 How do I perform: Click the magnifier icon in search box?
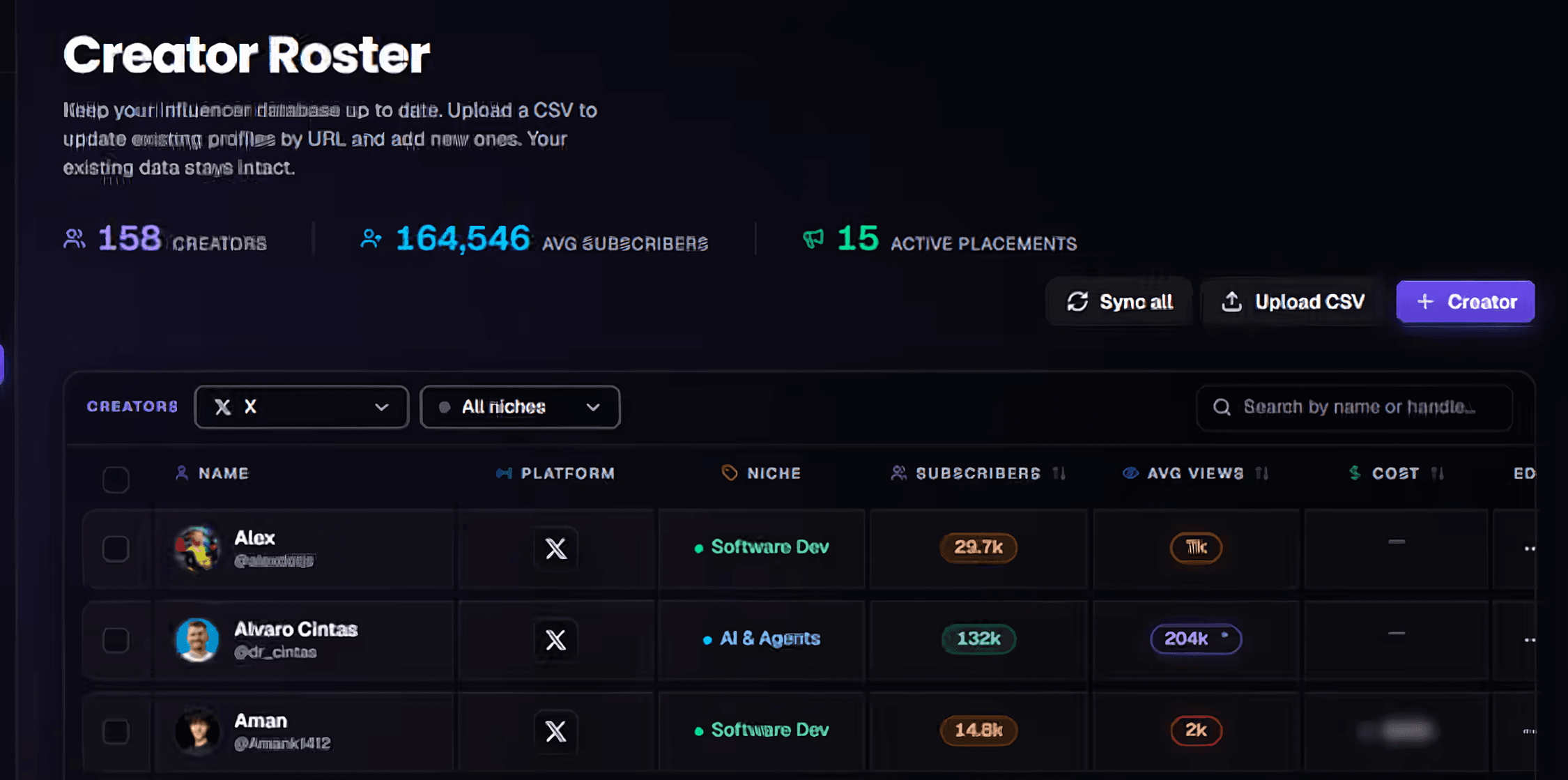(x=1222, y=407)
